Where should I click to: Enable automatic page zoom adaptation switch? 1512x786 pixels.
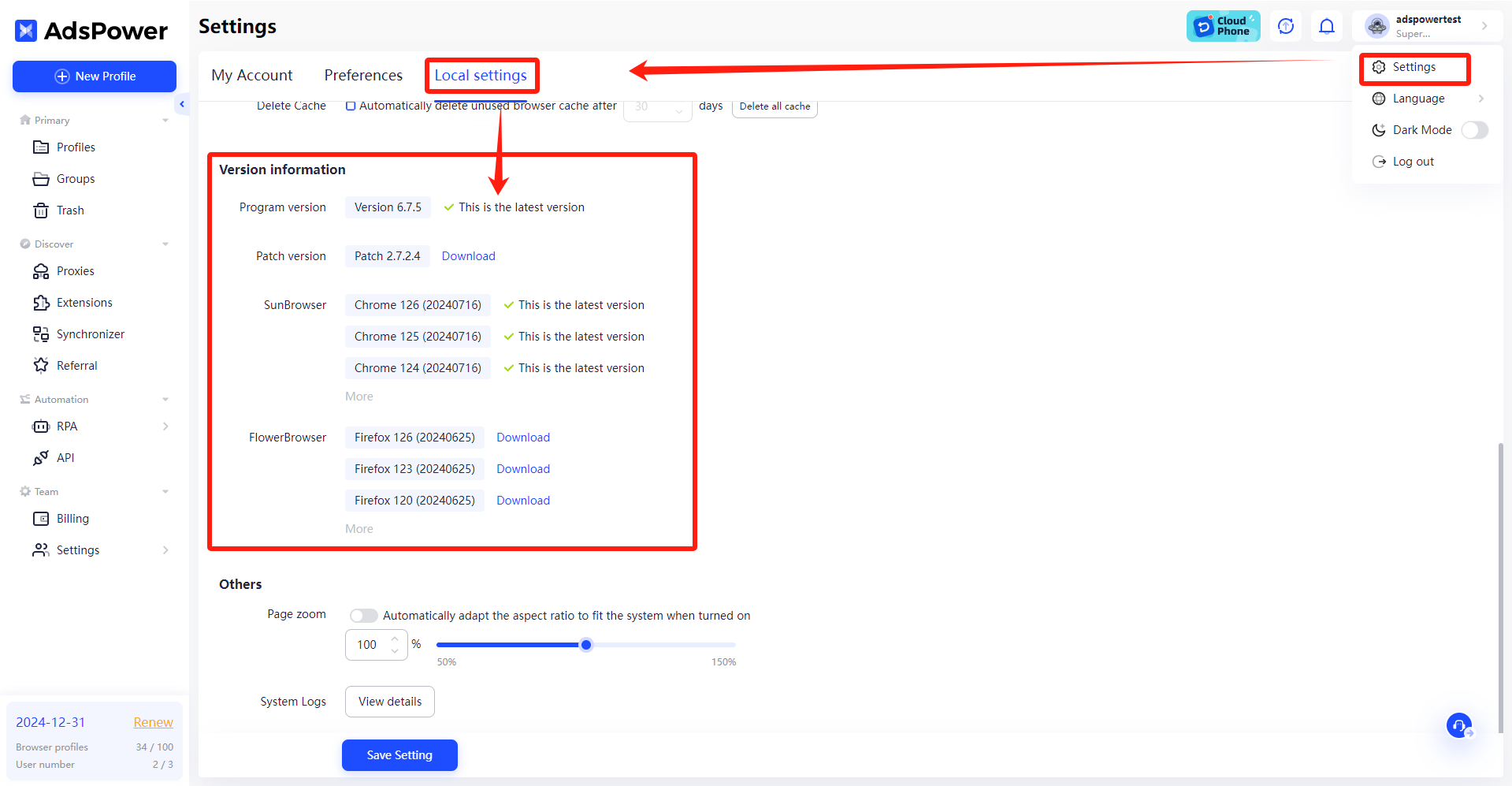[x=363, y=616]
